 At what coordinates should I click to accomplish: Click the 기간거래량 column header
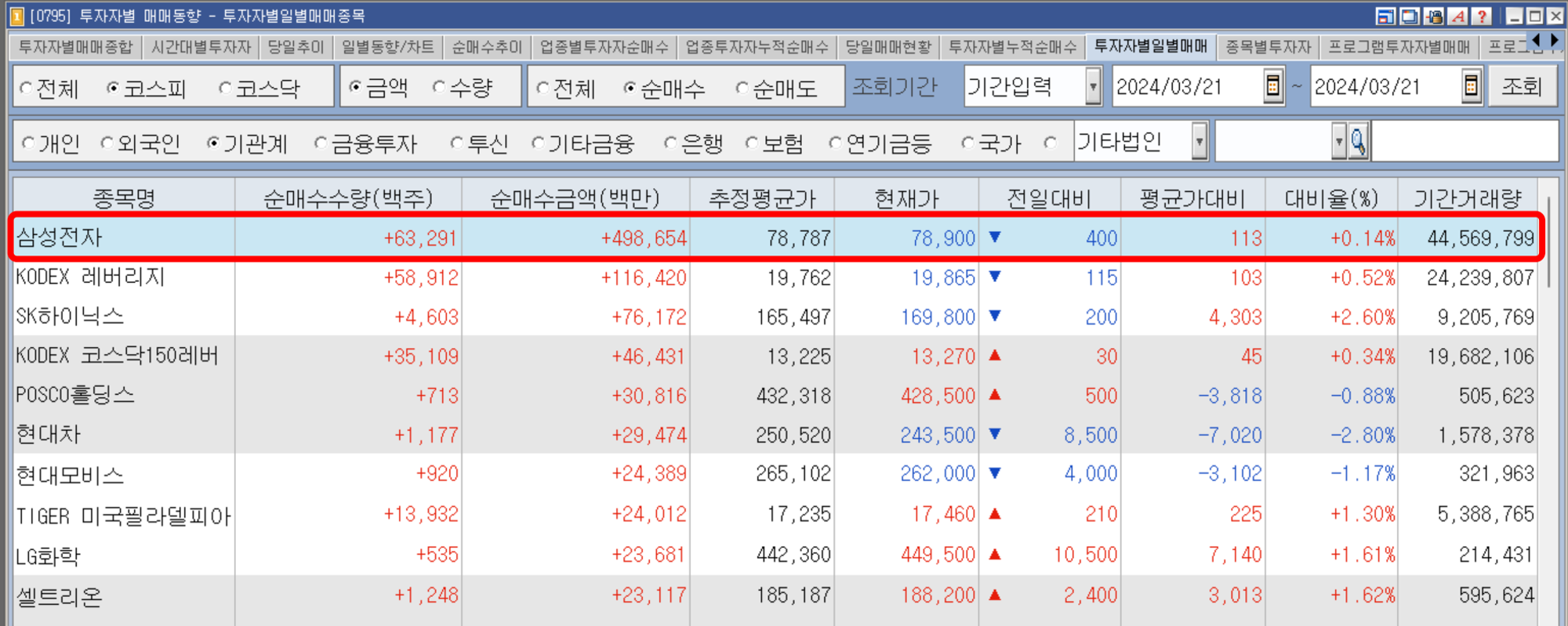[x=1468, y=198]
